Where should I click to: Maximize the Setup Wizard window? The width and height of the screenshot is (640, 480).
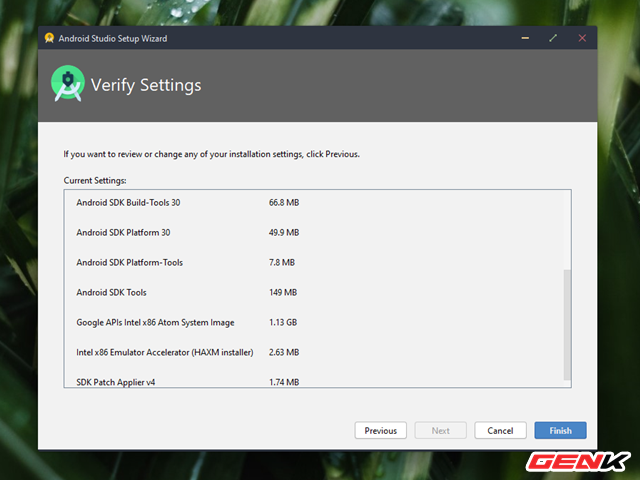pos(553,38)
